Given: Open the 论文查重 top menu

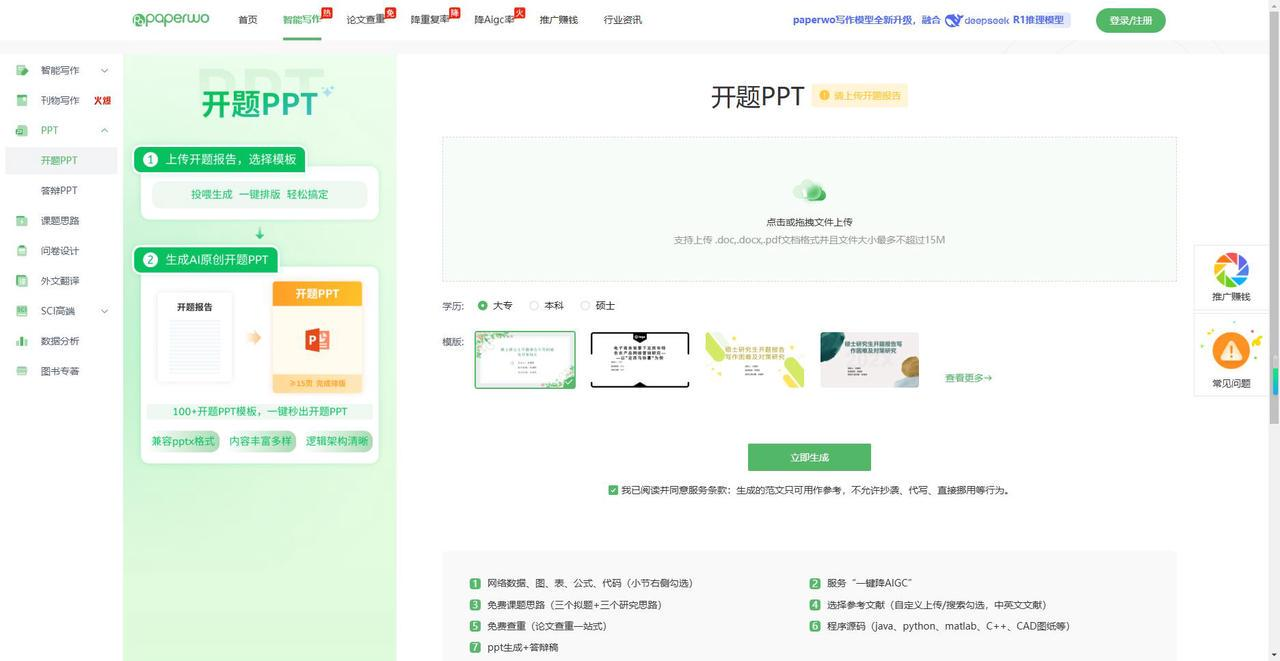Looking at the screenshot, I should tap(366, 20).
